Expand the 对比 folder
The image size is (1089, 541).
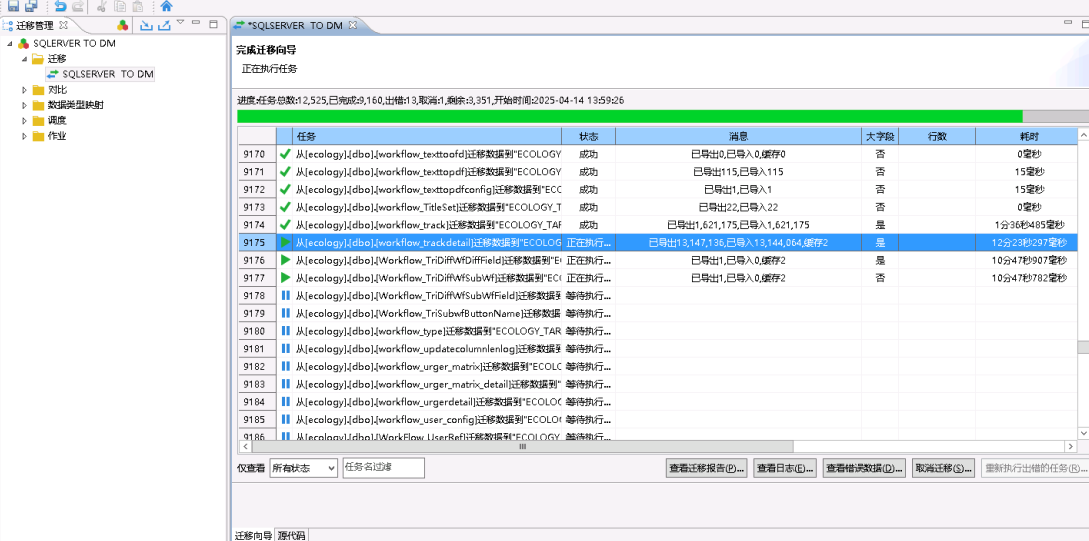coord(24,90)
